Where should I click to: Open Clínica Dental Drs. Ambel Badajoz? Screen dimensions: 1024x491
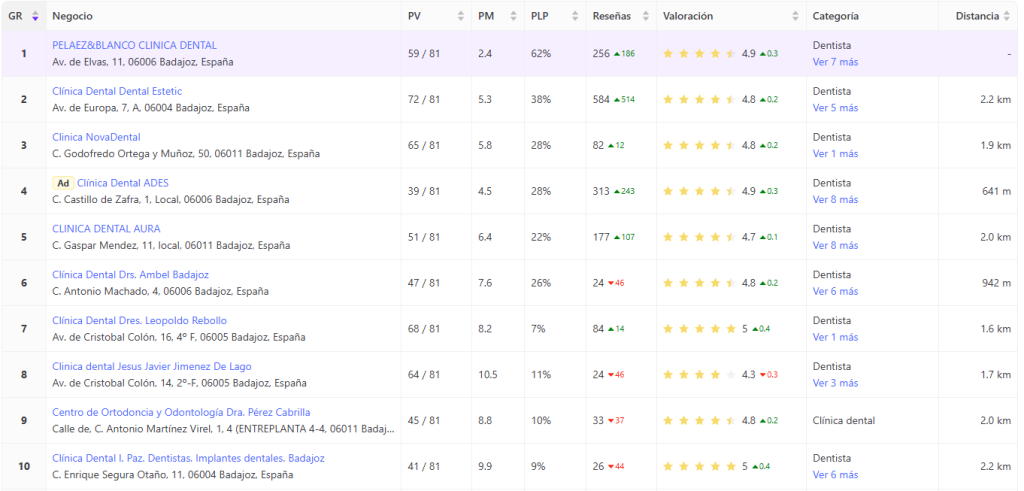coord(130,275)
